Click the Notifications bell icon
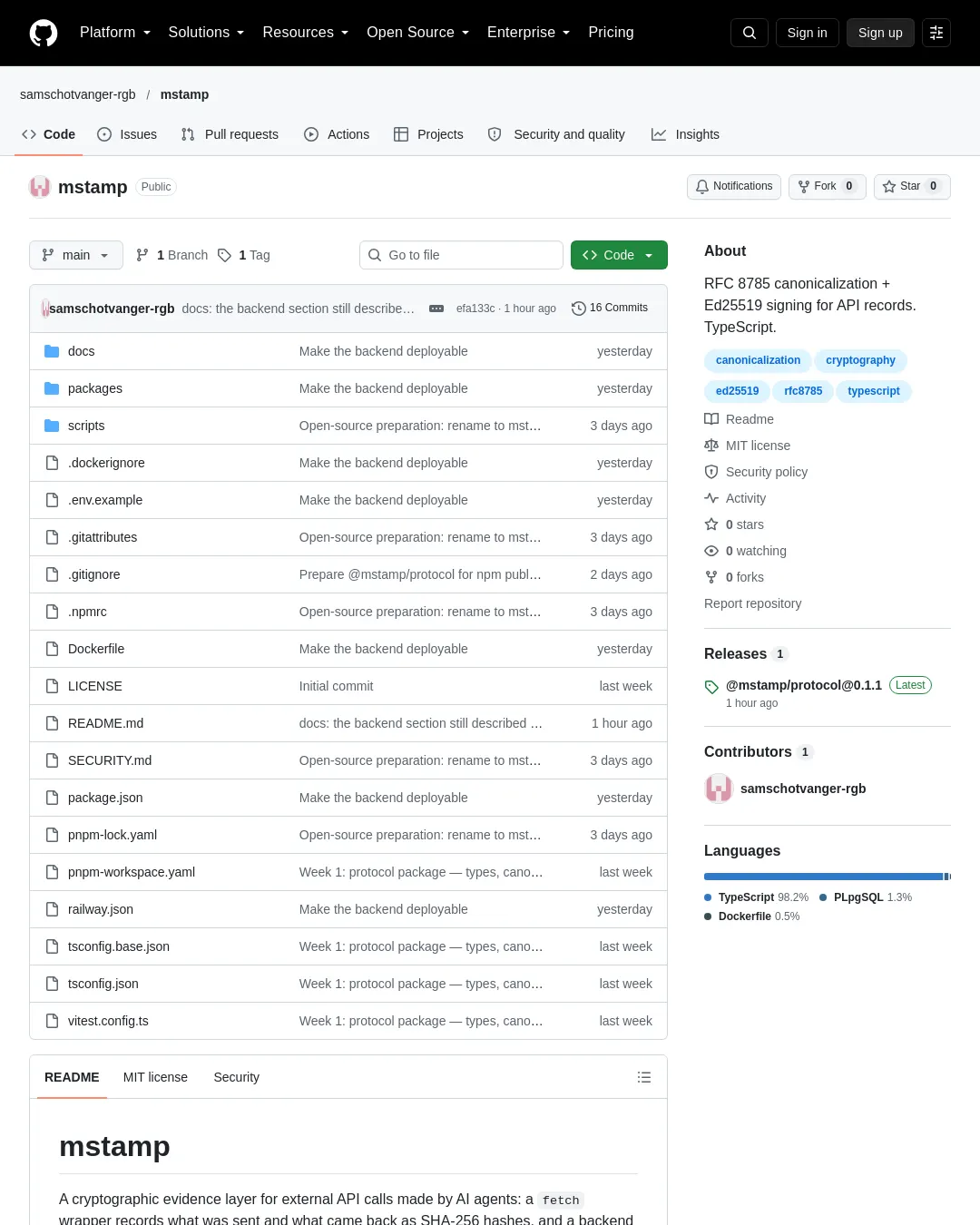980x1225 pixels. tap(702, 187)
